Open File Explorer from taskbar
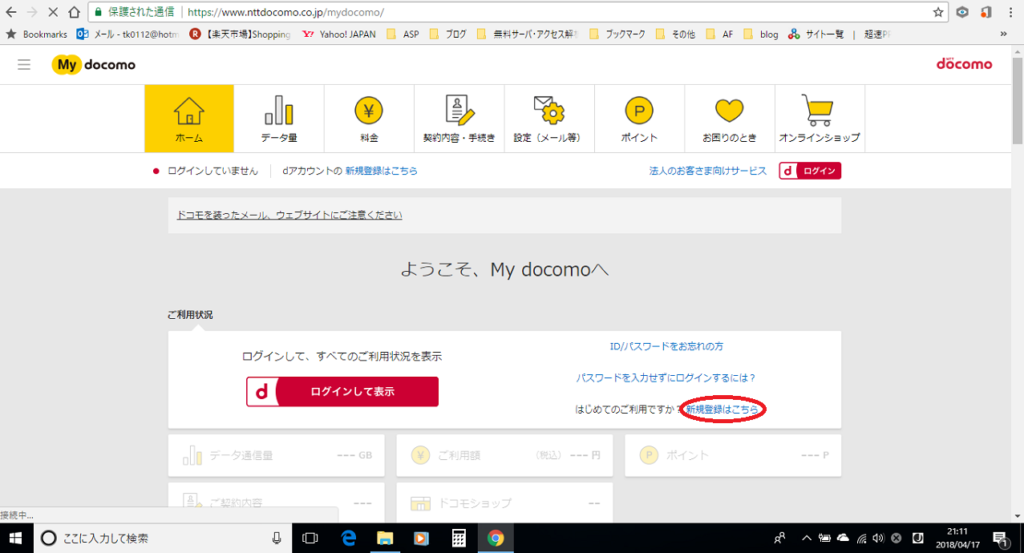The height and width of the screenshot is (553, 1024). click(x=385, y=538)
